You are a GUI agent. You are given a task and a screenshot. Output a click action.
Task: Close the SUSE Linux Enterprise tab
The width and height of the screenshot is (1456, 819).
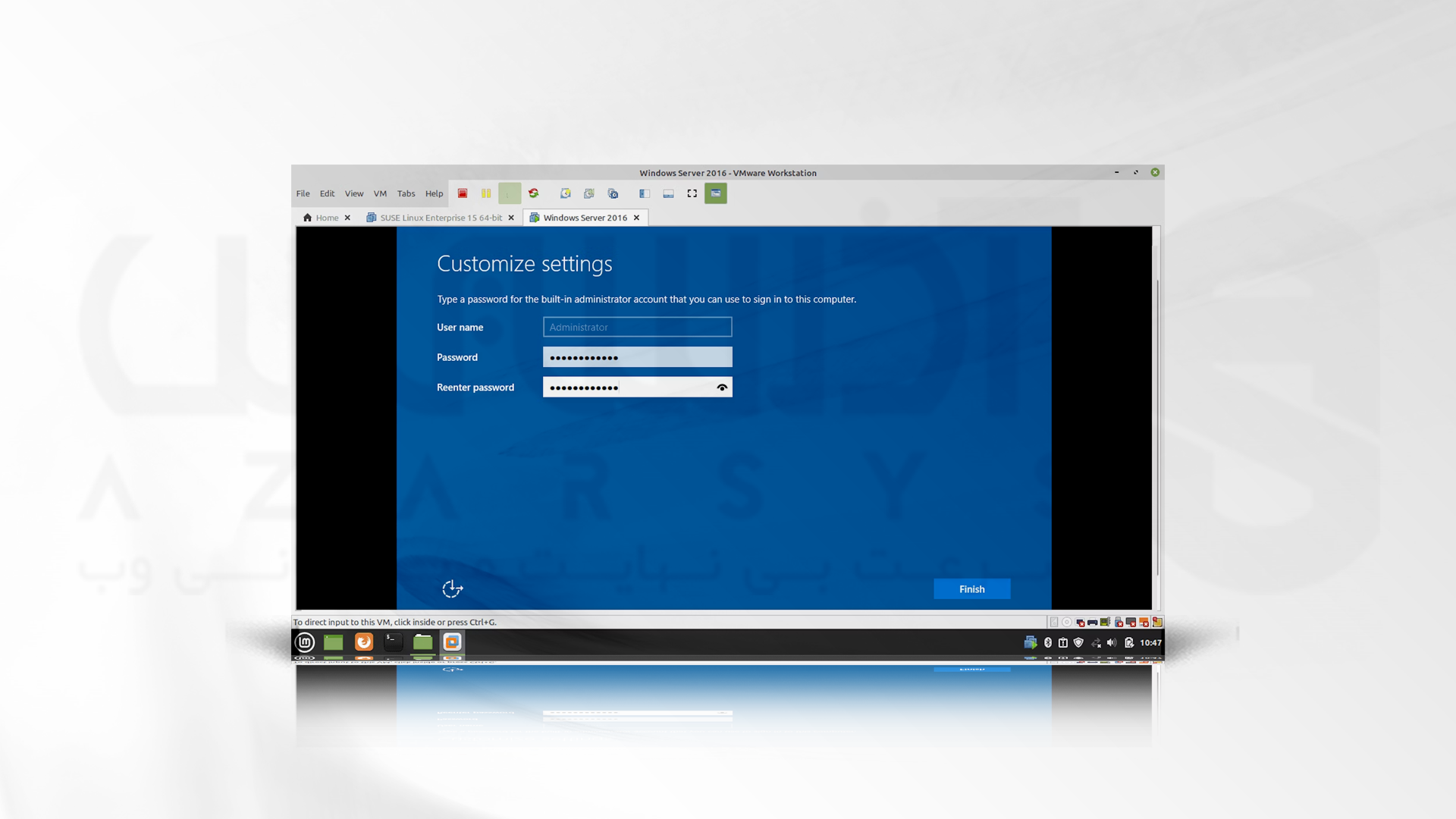click(511, 218)
